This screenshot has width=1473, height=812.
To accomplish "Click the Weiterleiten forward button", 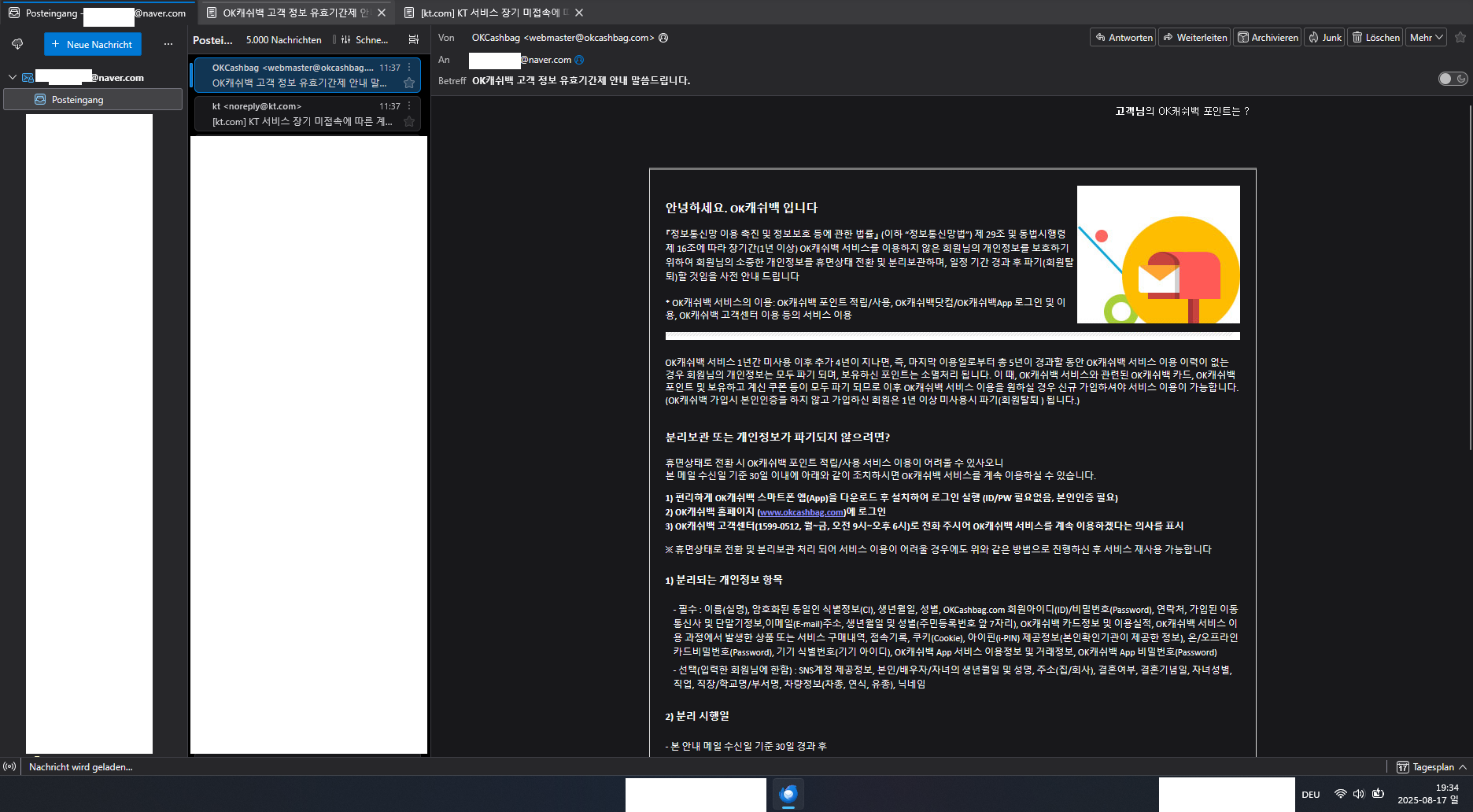I will point(1194,37).
